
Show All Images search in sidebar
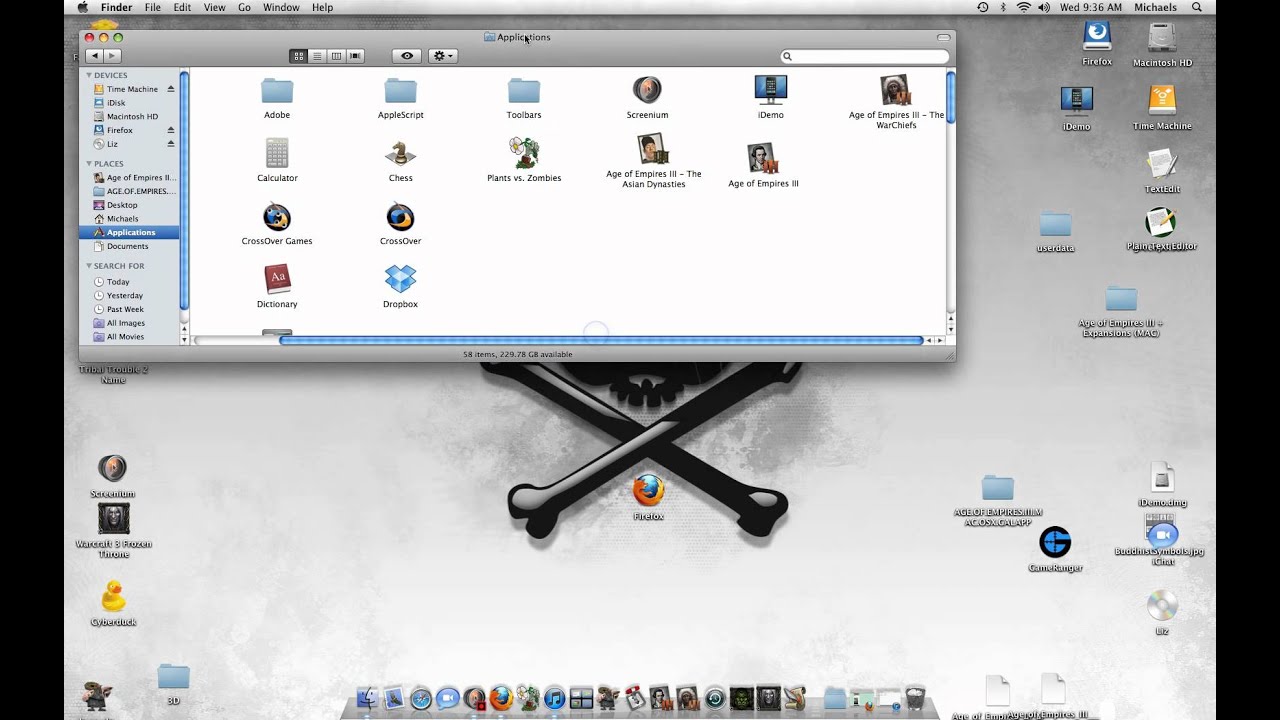130,323
